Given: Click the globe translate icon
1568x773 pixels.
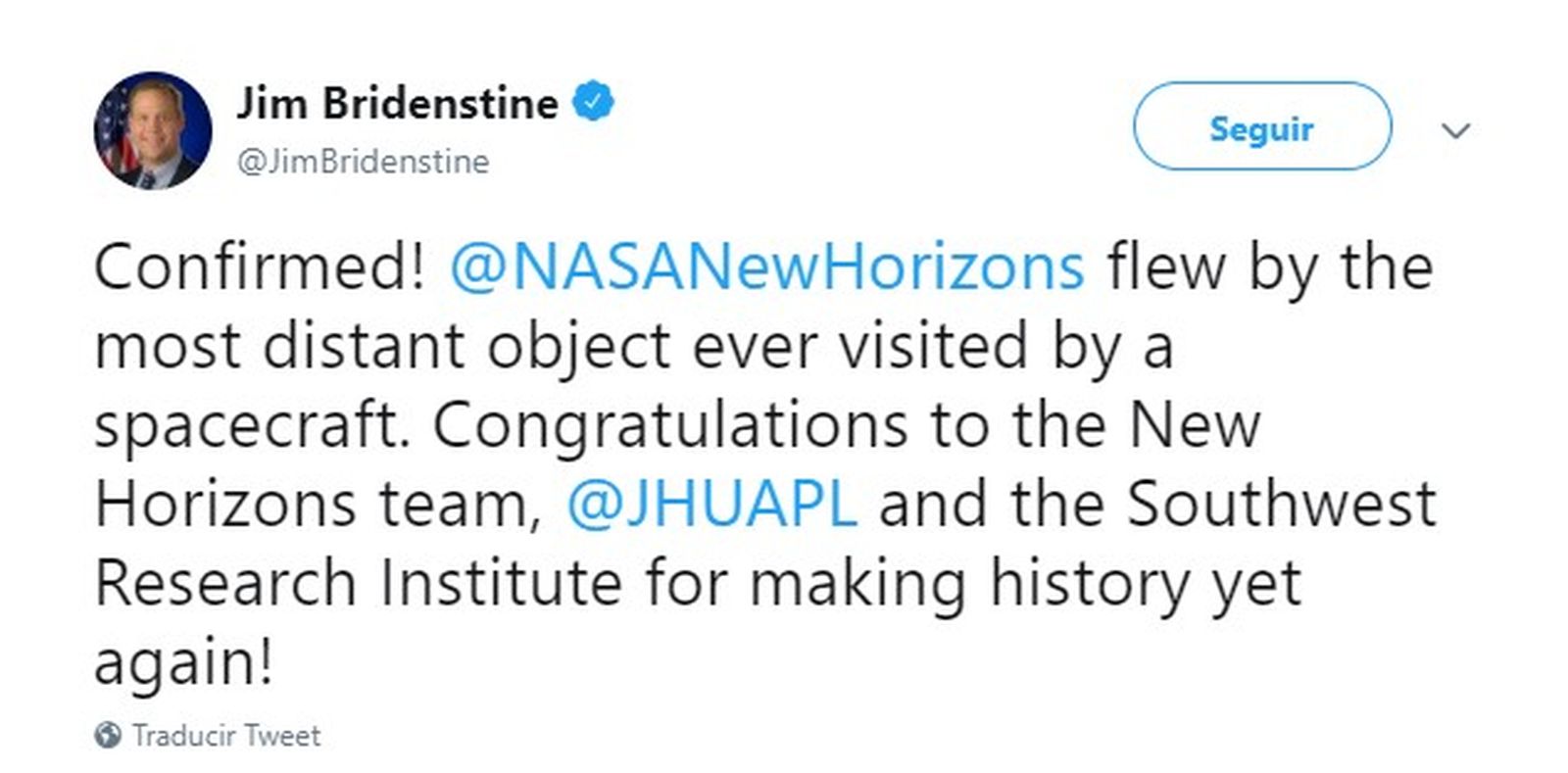Looking at the screenshot, I should tap(108, 735).
